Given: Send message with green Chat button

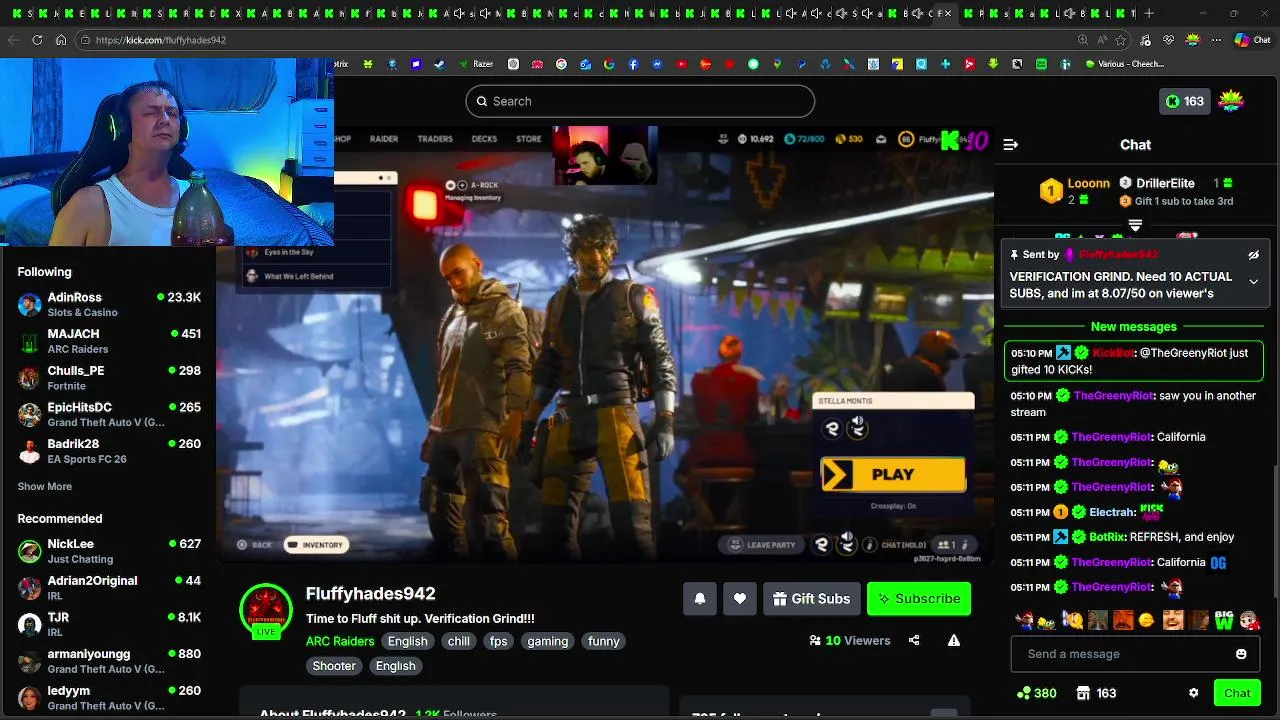Looking at the screenshot, I should [x=1237, y=693].
